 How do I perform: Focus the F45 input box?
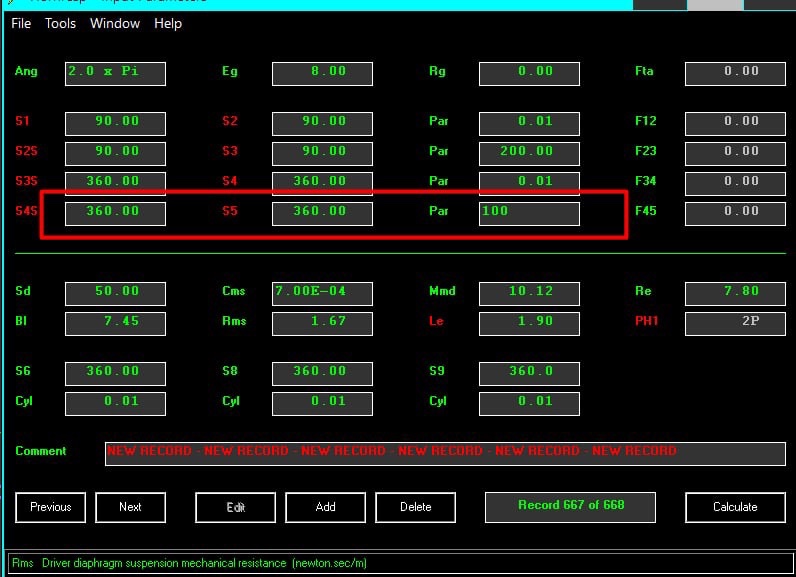pyautogui.click(x=735, y=214)
